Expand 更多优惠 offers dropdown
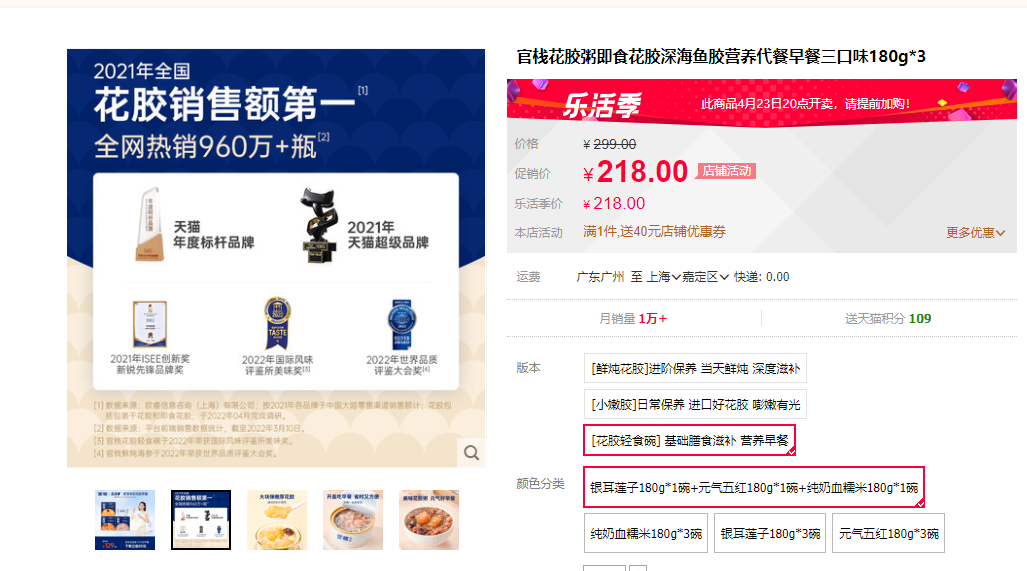Image resolution: width=1027 pixels, height=571 pixels. pyautogui.click(x=975, y=232)
